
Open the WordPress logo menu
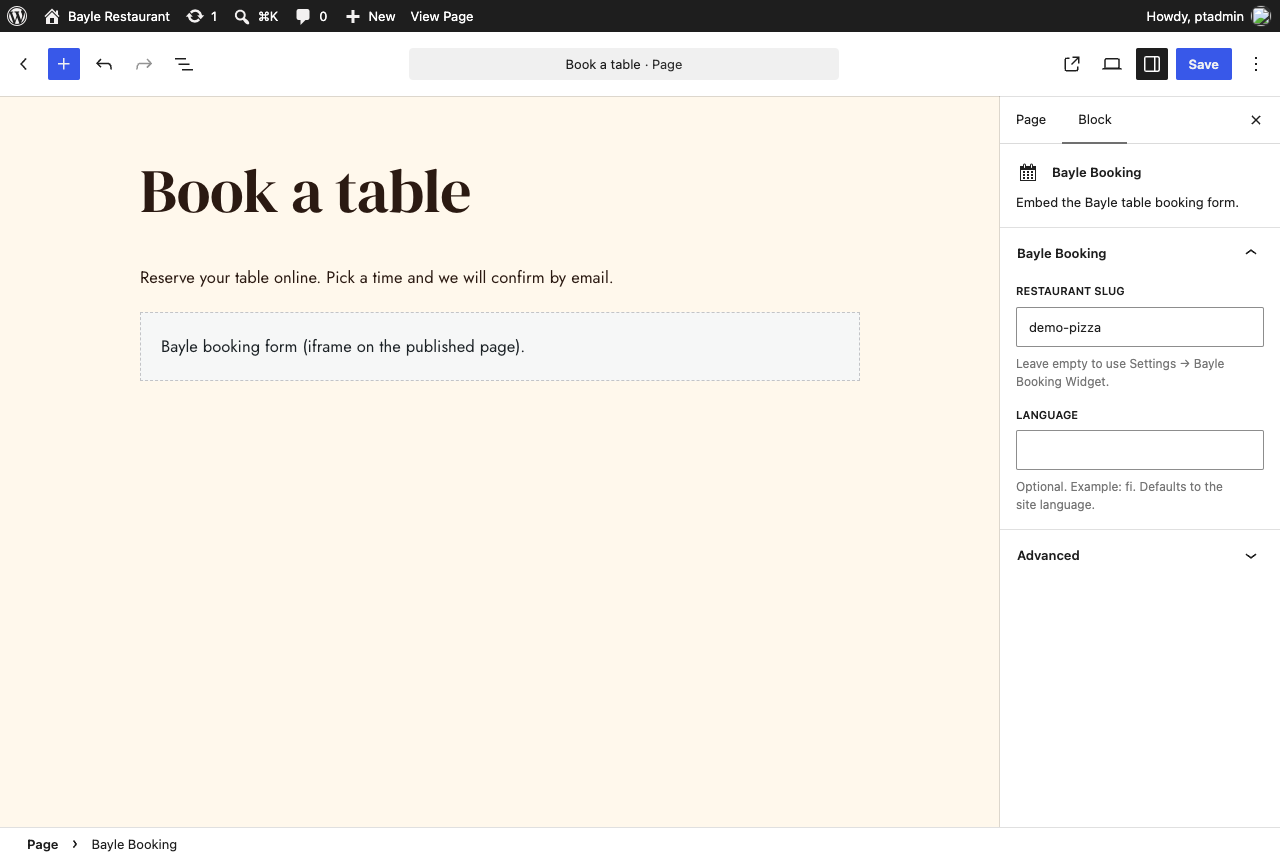17,16
